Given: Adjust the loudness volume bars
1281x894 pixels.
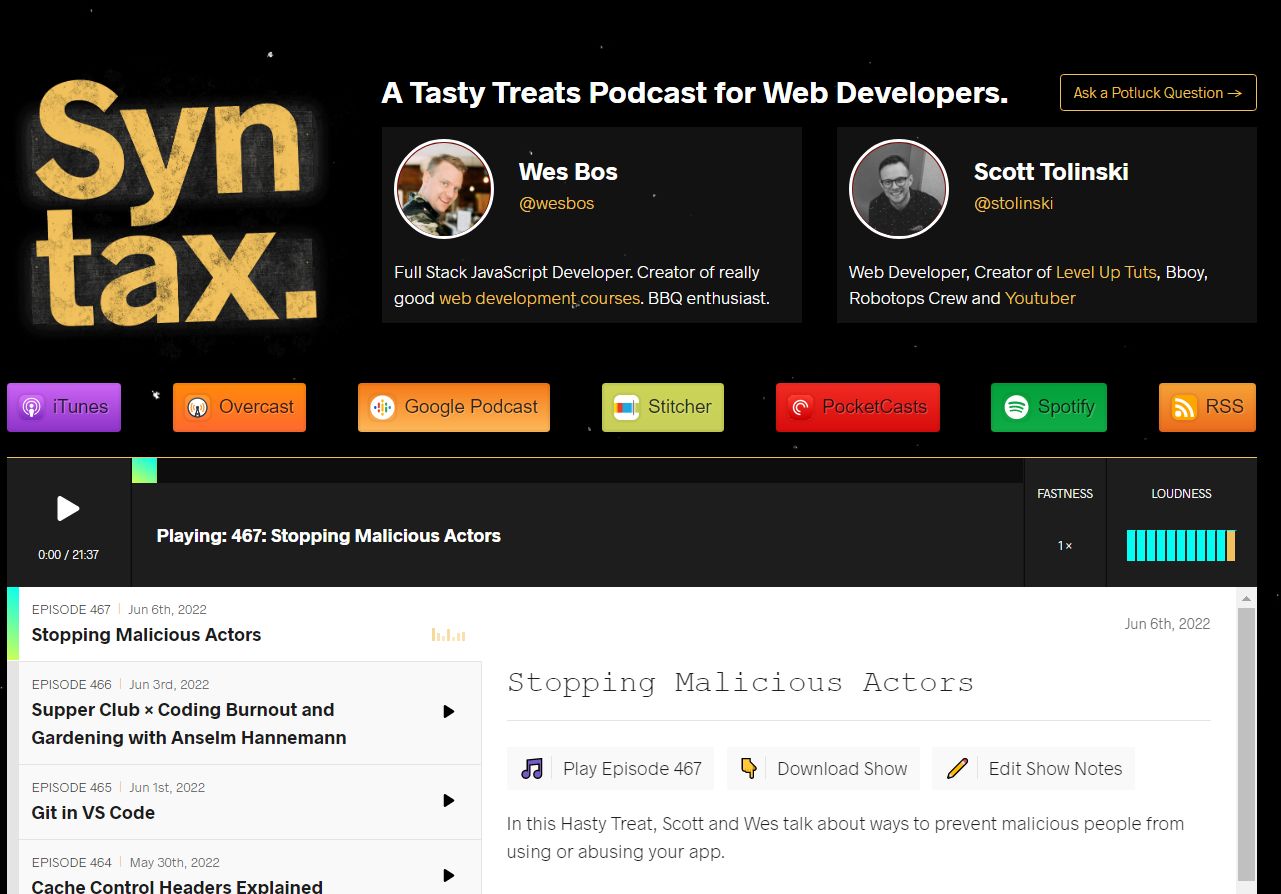Looking at the screenshot, I should [x=1181, y=546].
